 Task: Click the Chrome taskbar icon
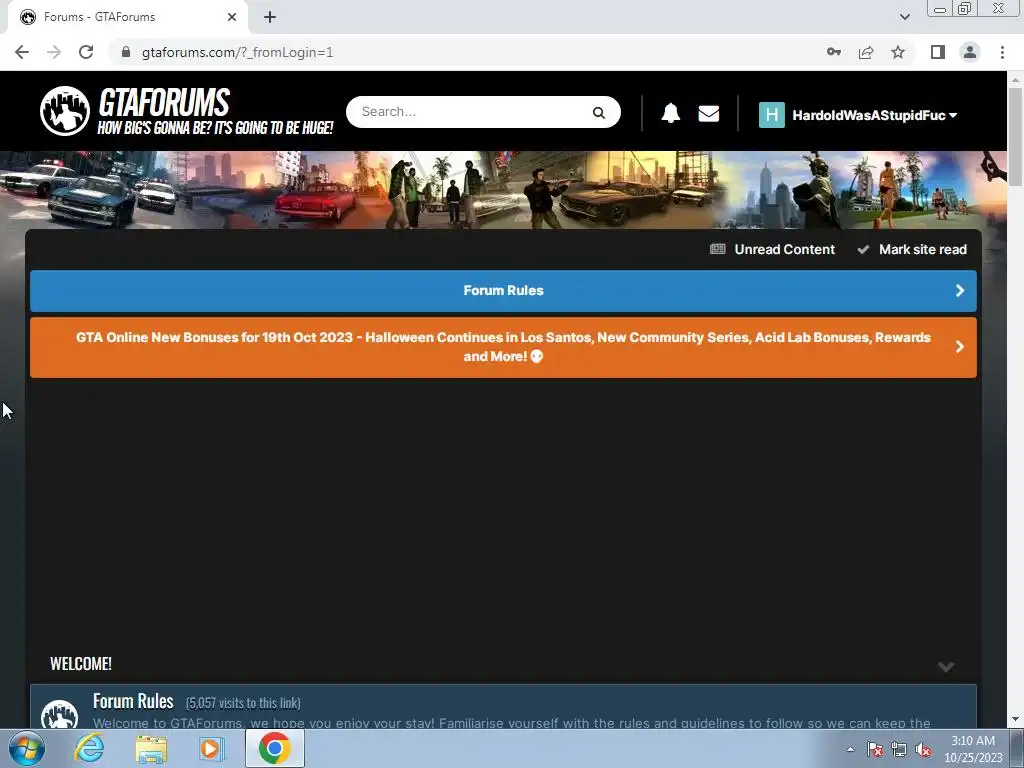(x=274, y=748)
